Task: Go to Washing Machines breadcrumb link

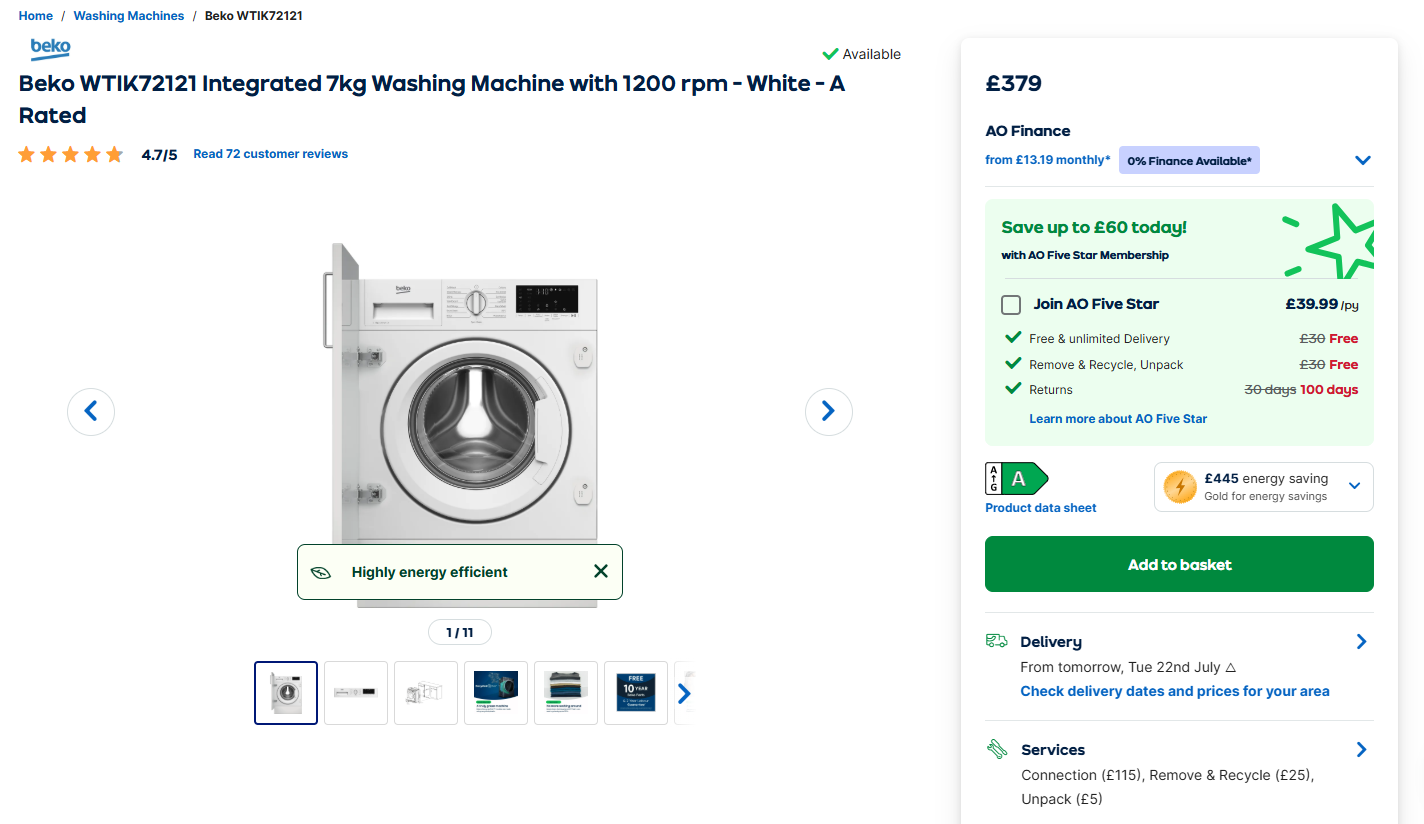Action: (129, 16)
